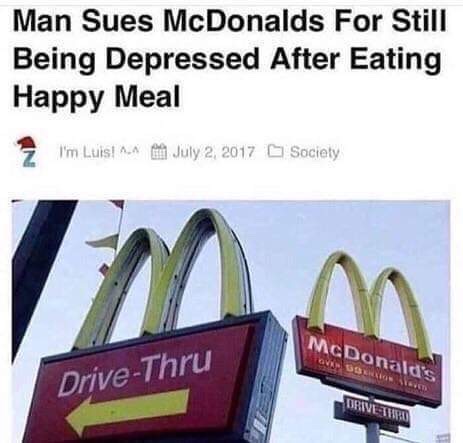Click the McDonald's lettering on the right sign
This screenshot has height=443, width=463.
point(371,359)
